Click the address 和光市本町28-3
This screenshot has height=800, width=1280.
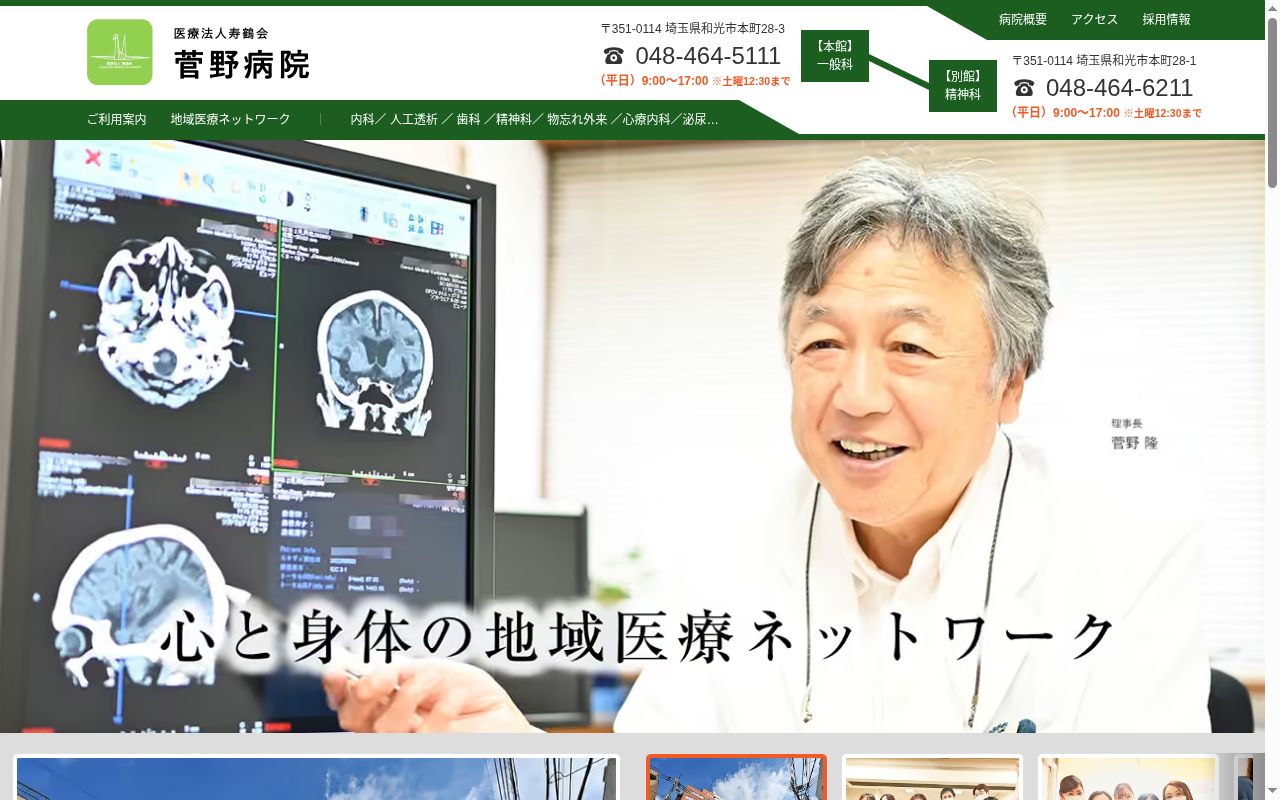[693, 29]
